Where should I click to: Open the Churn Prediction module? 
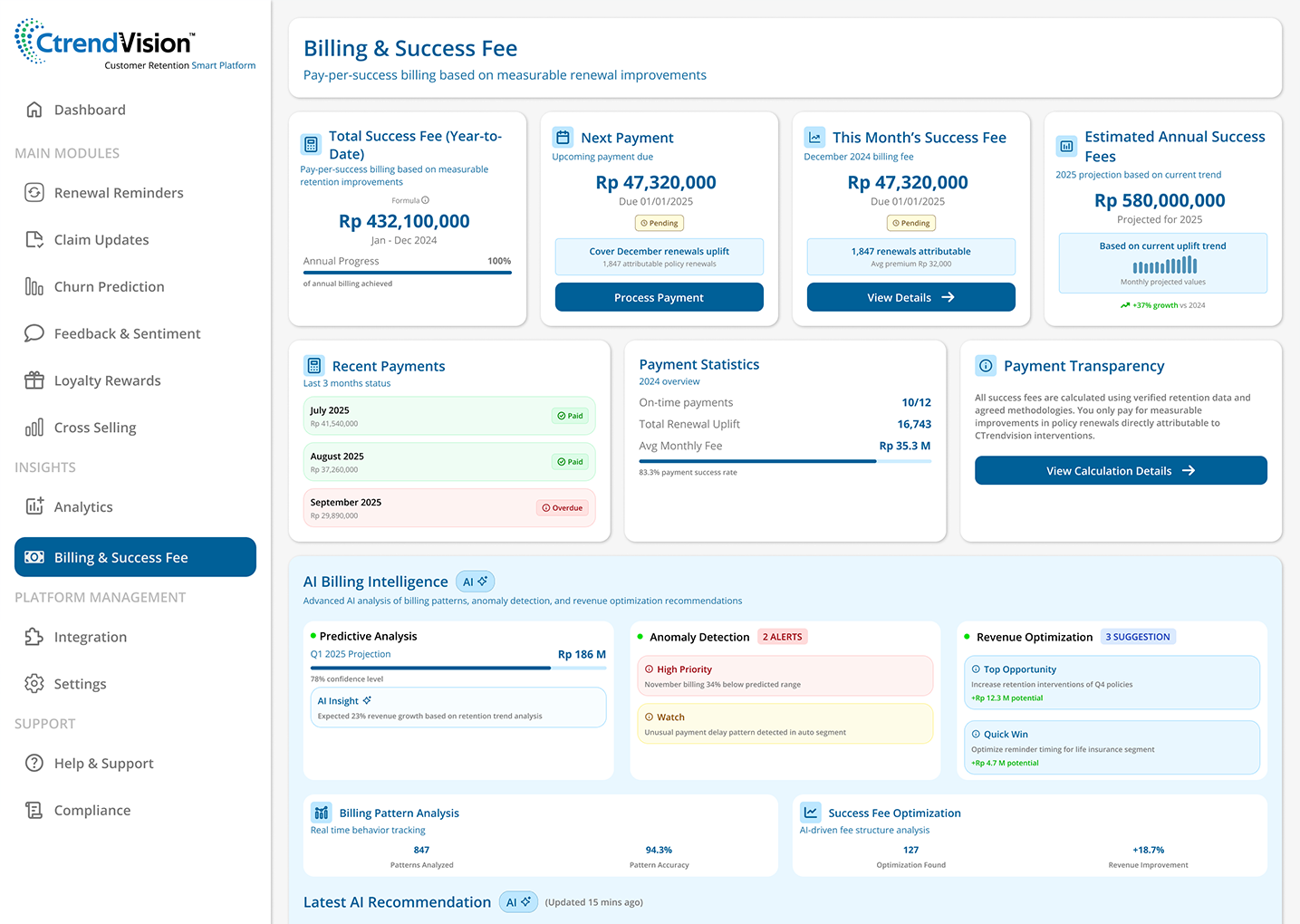point(109,287)
